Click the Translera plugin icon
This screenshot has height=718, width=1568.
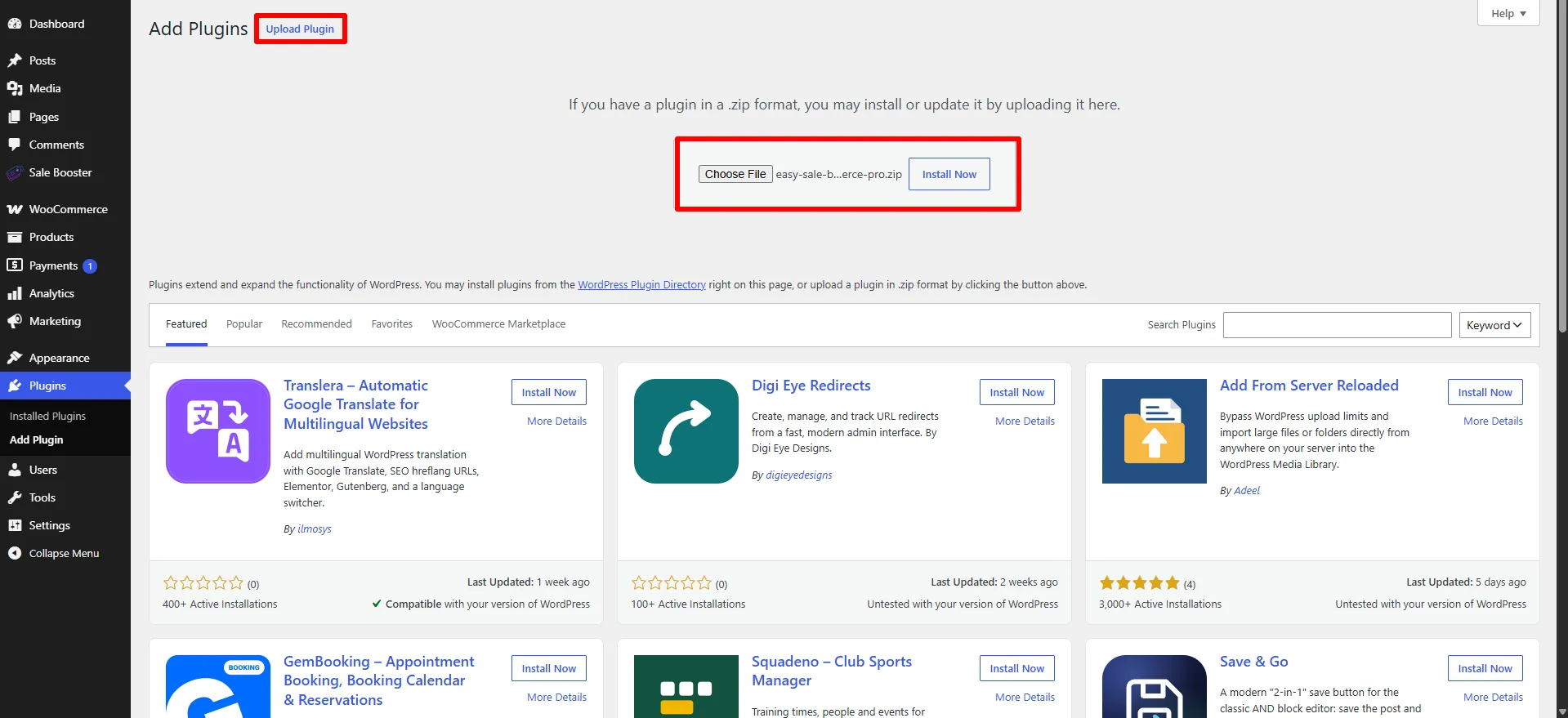(x=218, y=431)
